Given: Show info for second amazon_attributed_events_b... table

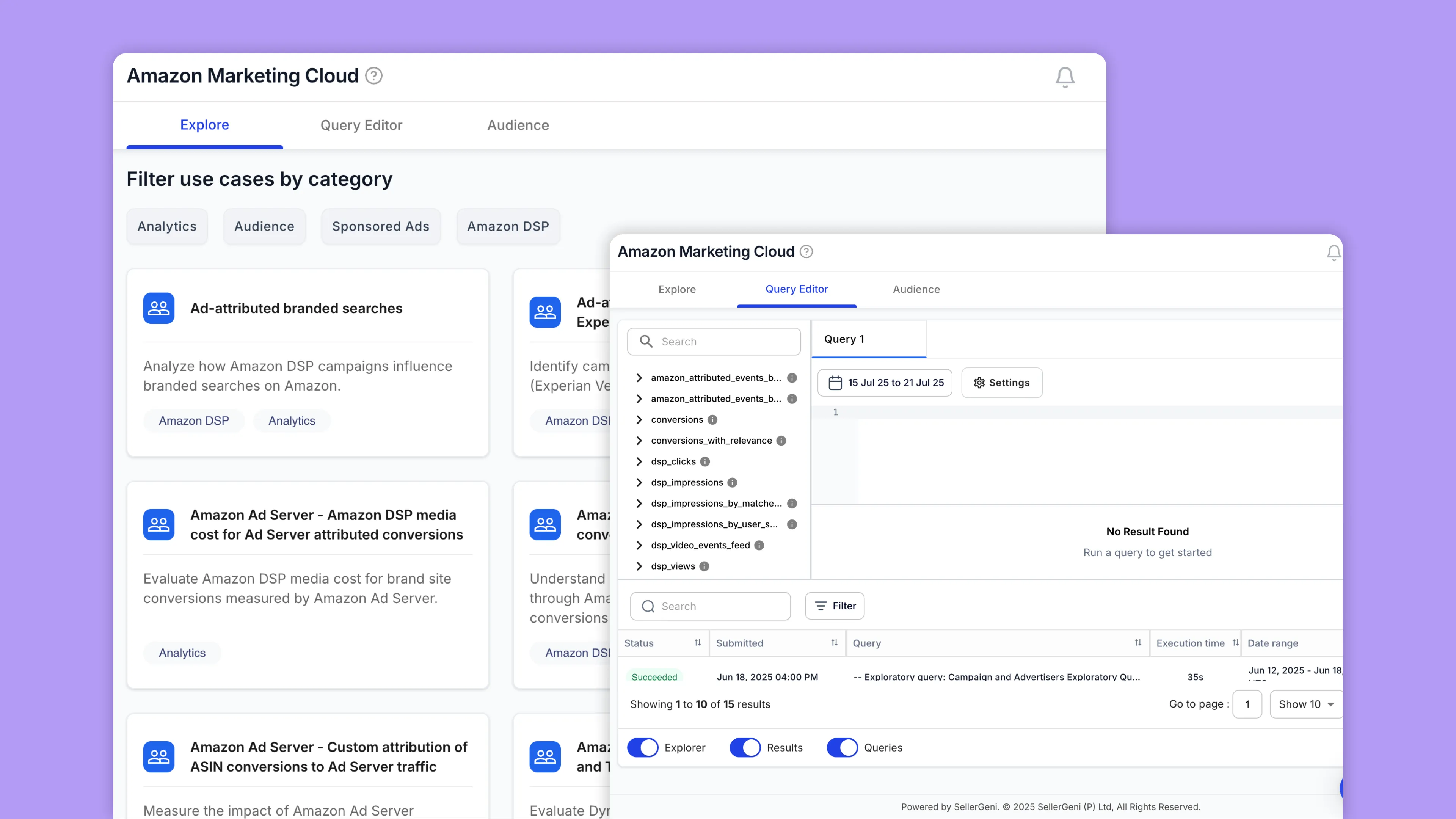Looking at the screenshot, I should 792,399.
